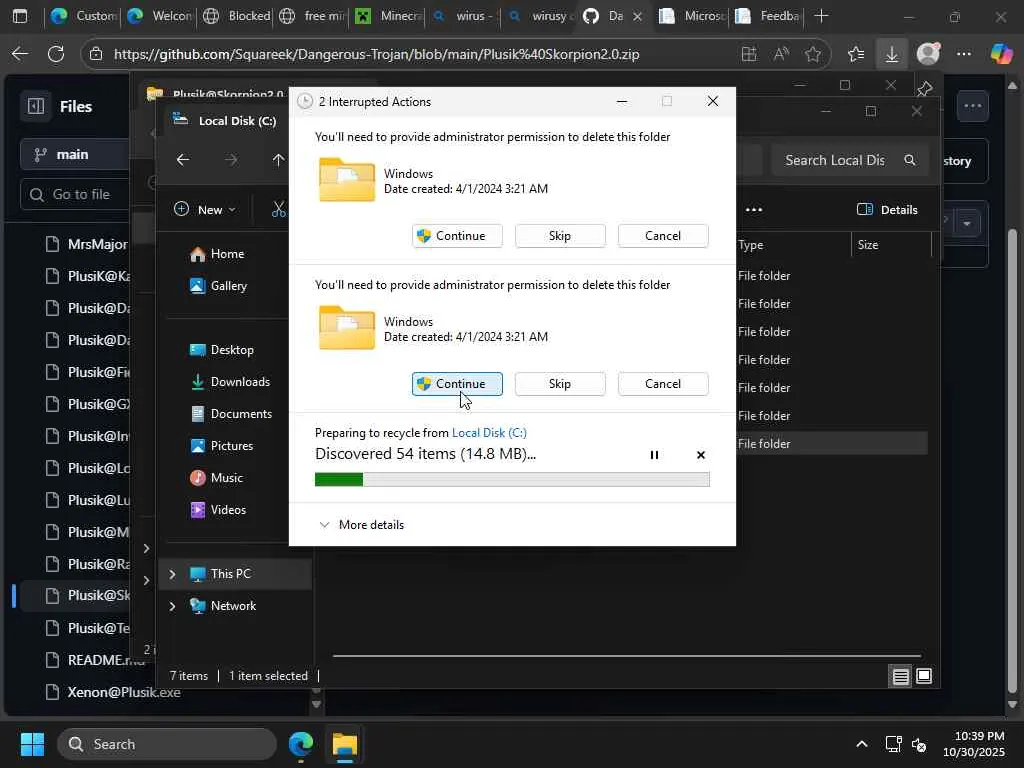Screen dimensions: 1024x768
Task: Click the Go to file search field
Action: pos(75,195)
